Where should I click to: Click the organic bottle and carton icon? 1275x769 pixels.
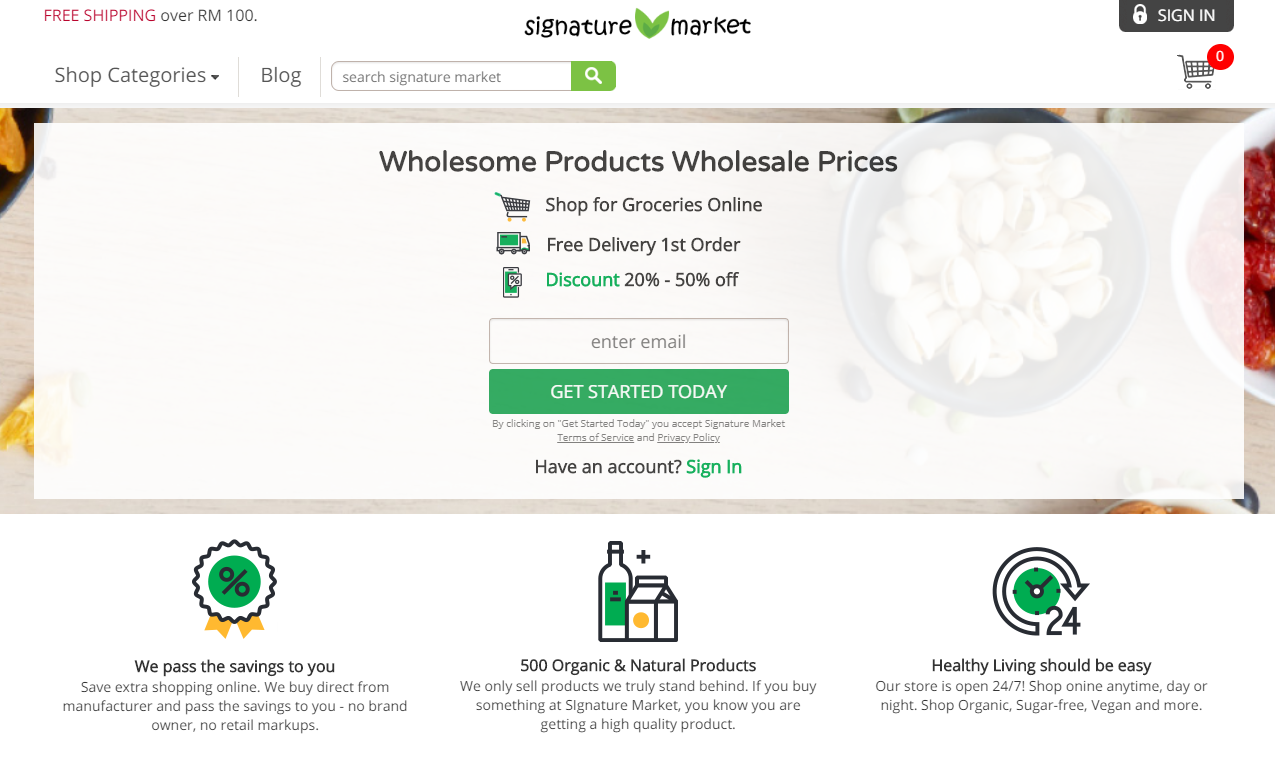pyautogui.click(x=638, y=592)
